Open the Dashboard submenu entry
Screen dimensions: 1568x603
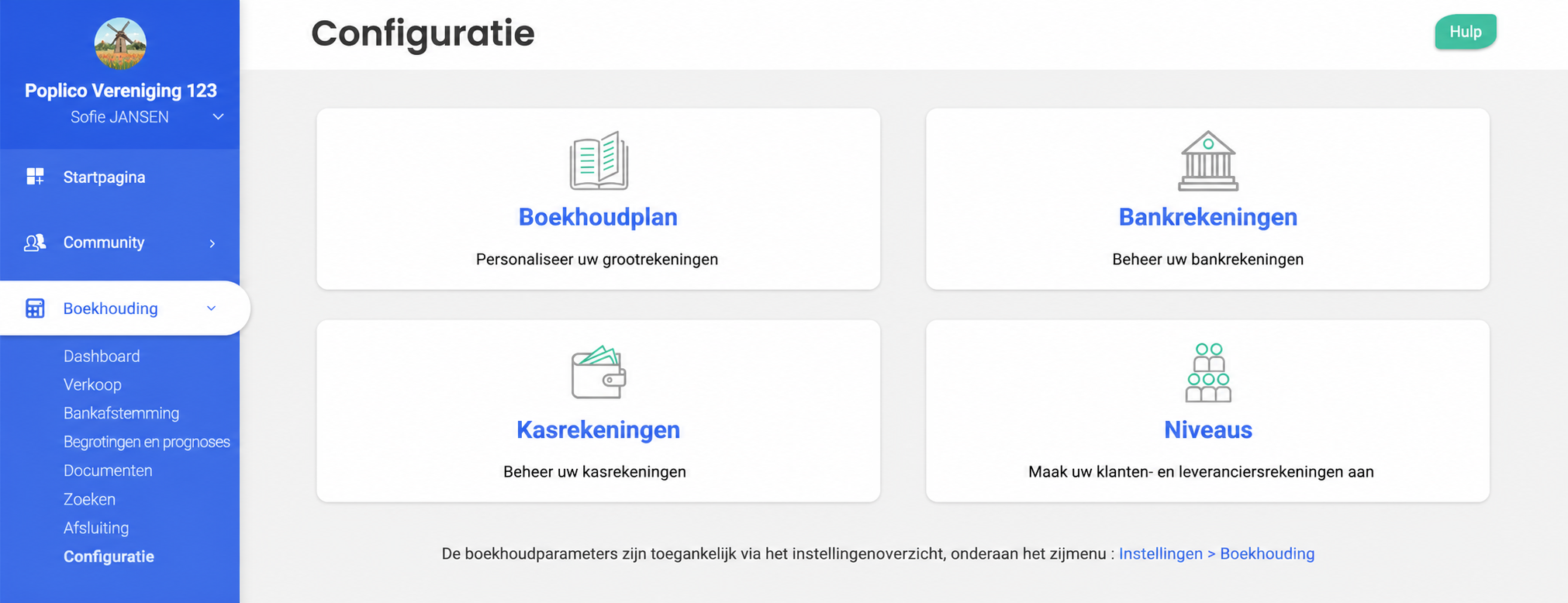pos(102,357)
